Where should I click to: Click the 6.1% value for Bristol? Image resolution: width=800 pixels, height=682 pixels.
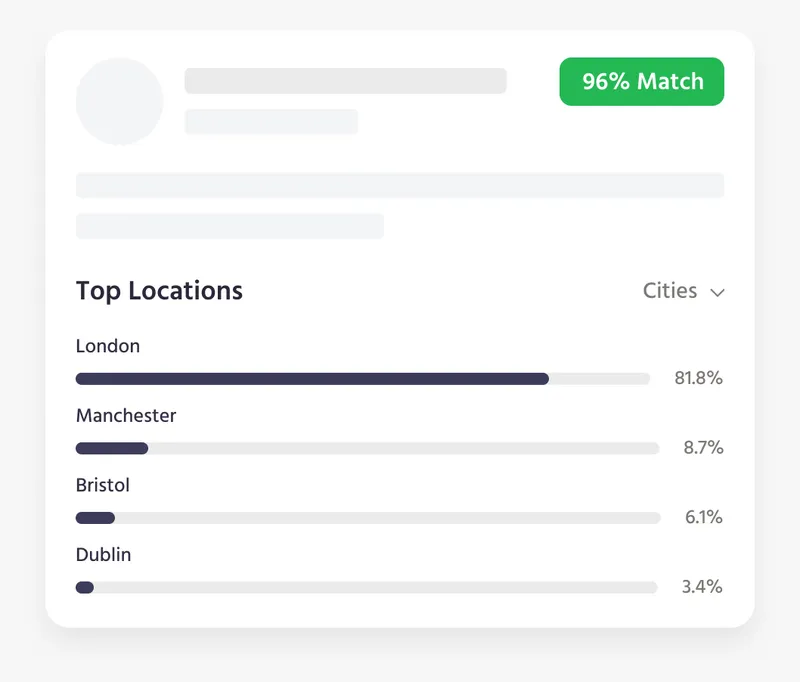(703, 517)
